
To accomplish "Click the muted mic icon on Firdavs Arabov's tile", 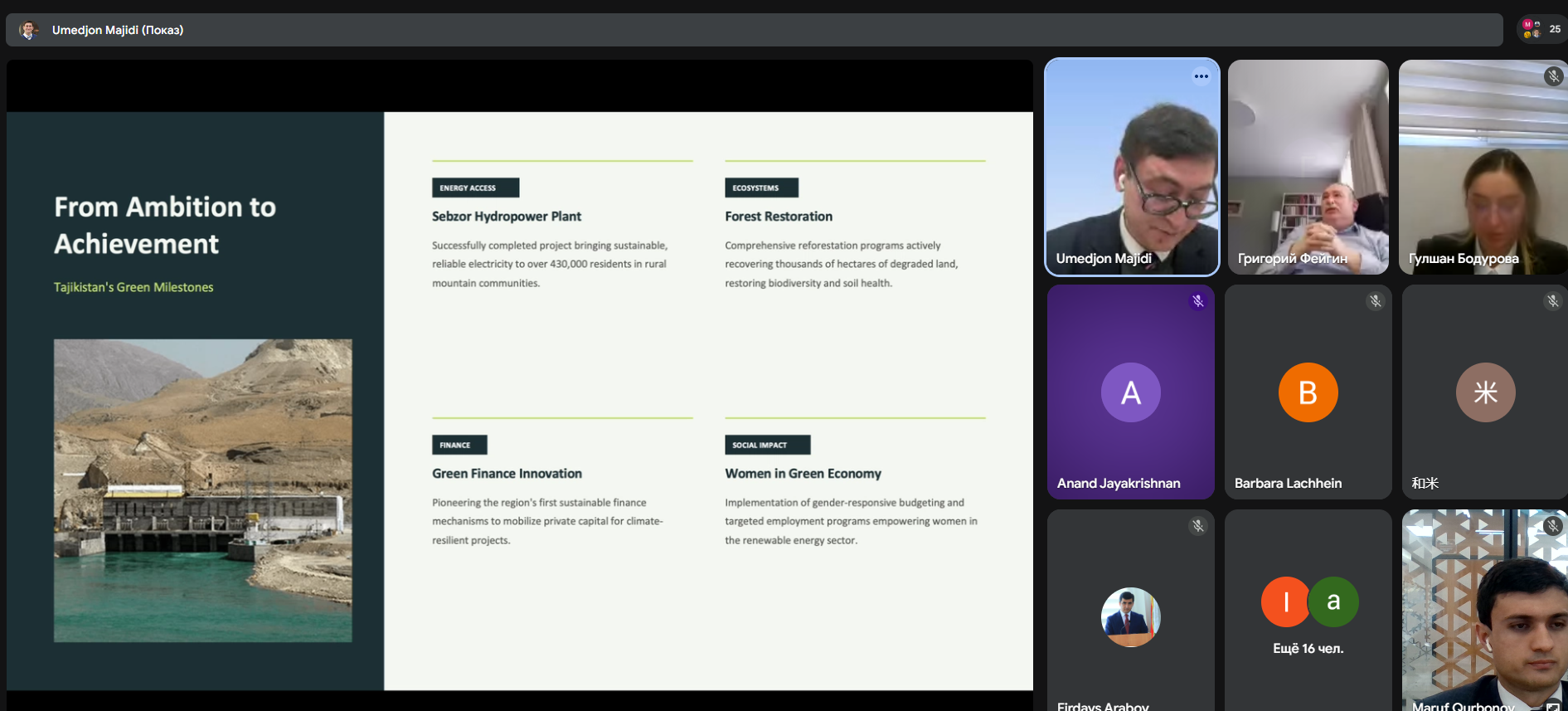I will 1197,526.
